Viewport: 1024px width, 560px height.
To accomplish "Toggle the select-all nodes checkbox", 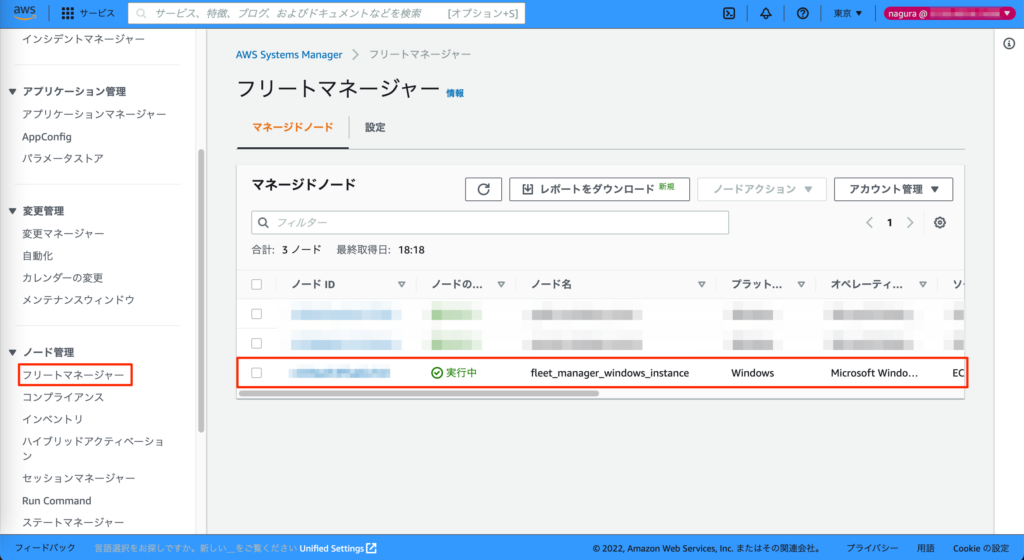I will point(257,285).
